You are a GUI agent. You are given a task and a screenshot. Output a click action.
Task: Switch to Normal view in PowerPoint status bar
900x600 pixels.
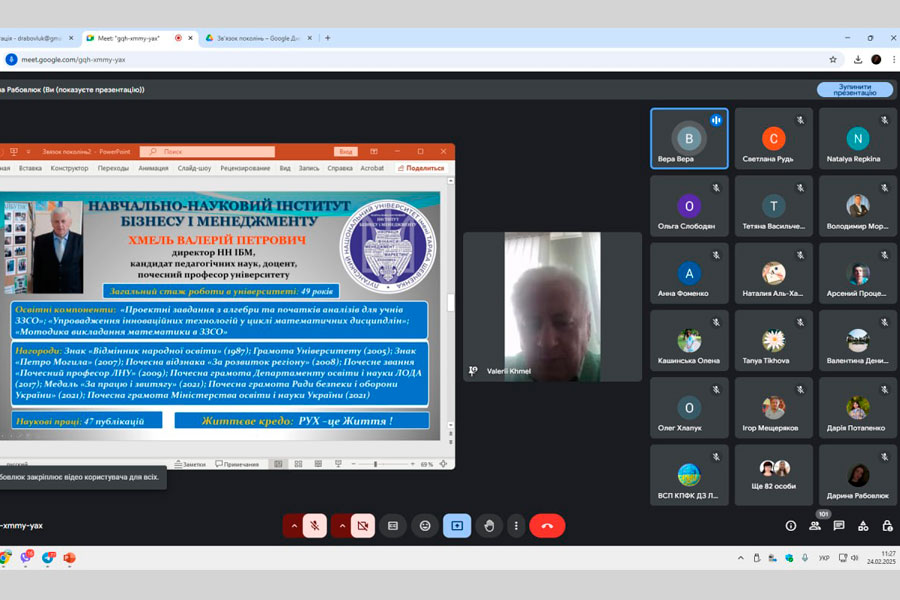click(278, 464)
